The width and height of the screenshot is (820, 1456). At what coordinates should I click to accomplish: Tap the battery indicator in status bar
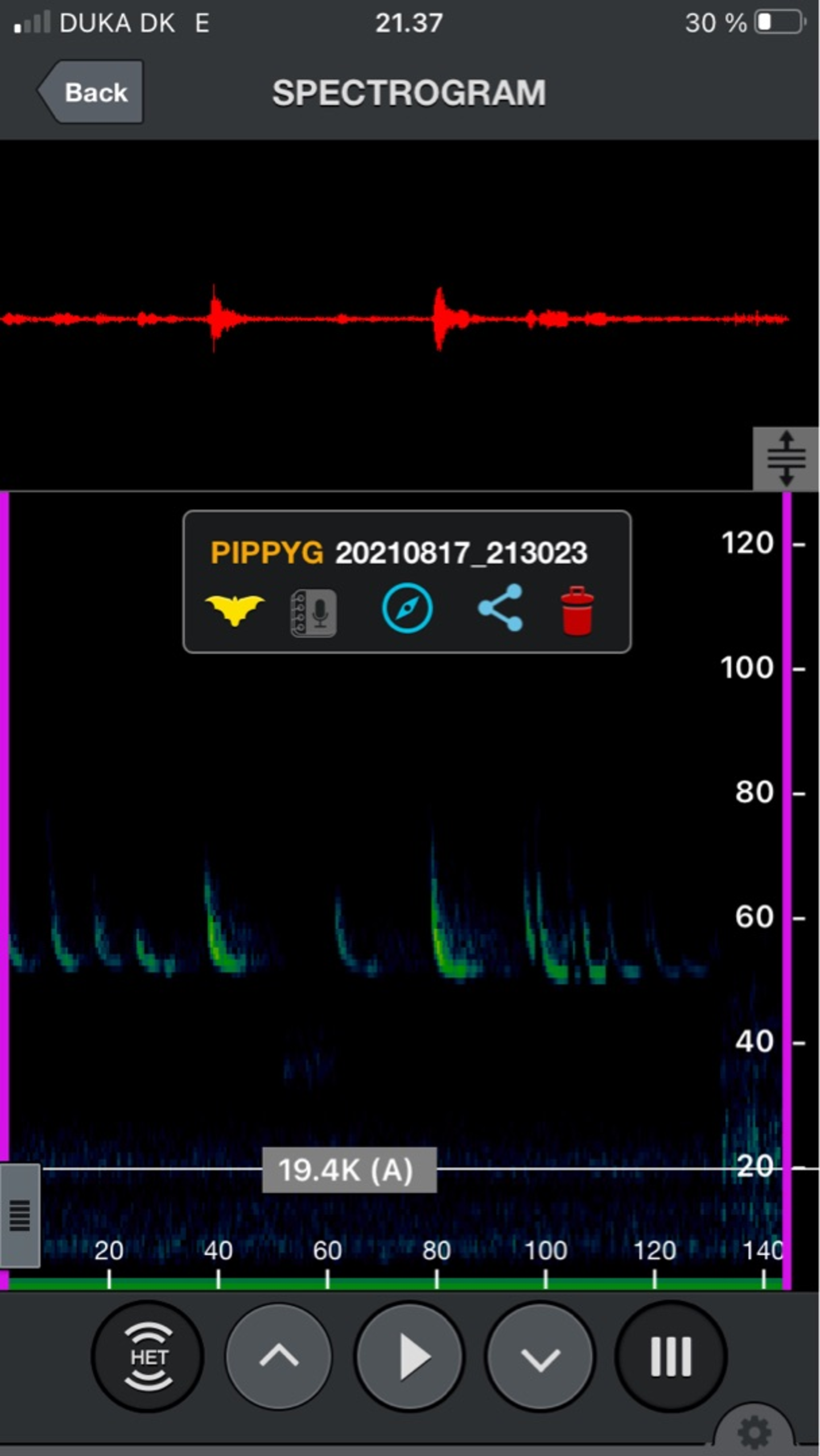(779, 23)
